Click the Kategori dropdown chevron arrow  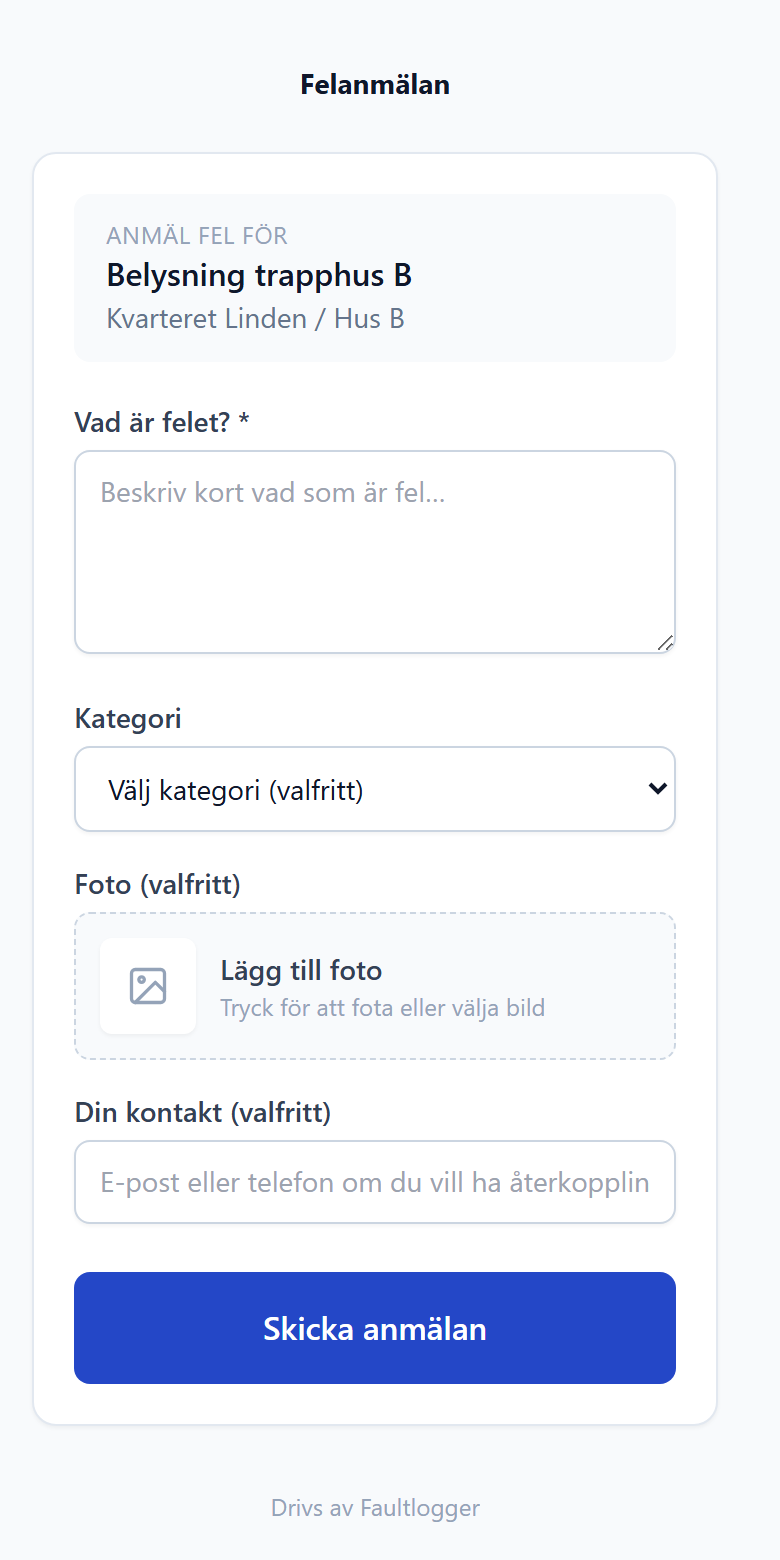[x=657, y=789]
